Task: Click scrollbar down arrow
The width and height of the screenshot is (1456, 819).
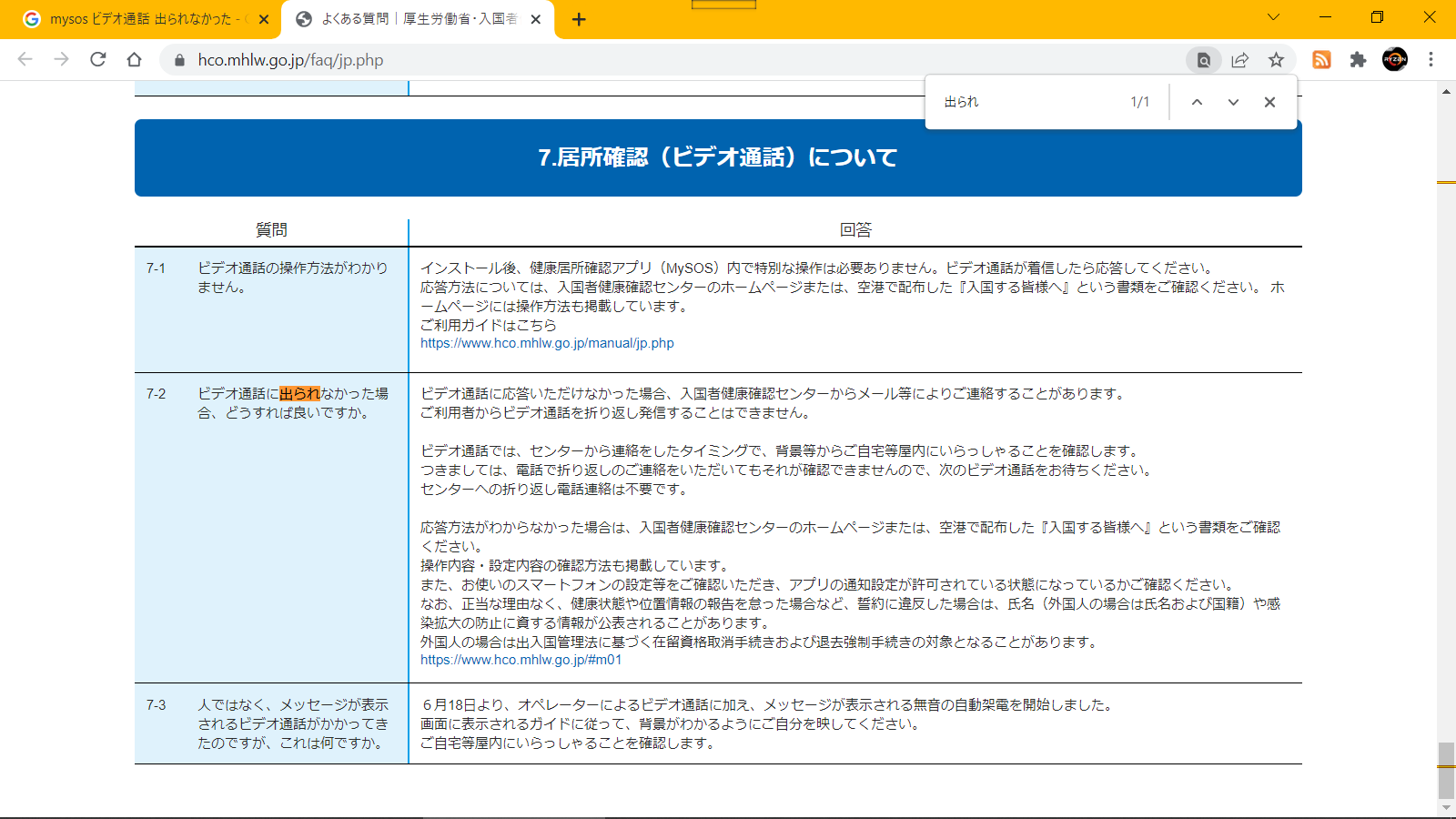Action: [x=1446, y=807]
